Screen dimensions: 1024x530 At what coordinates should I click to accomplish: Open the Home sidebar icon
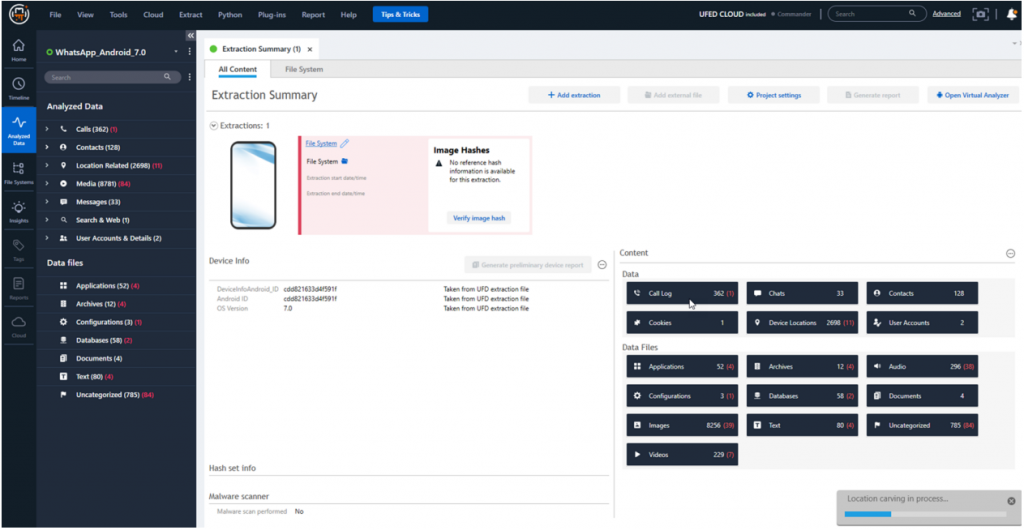(18, 49)
